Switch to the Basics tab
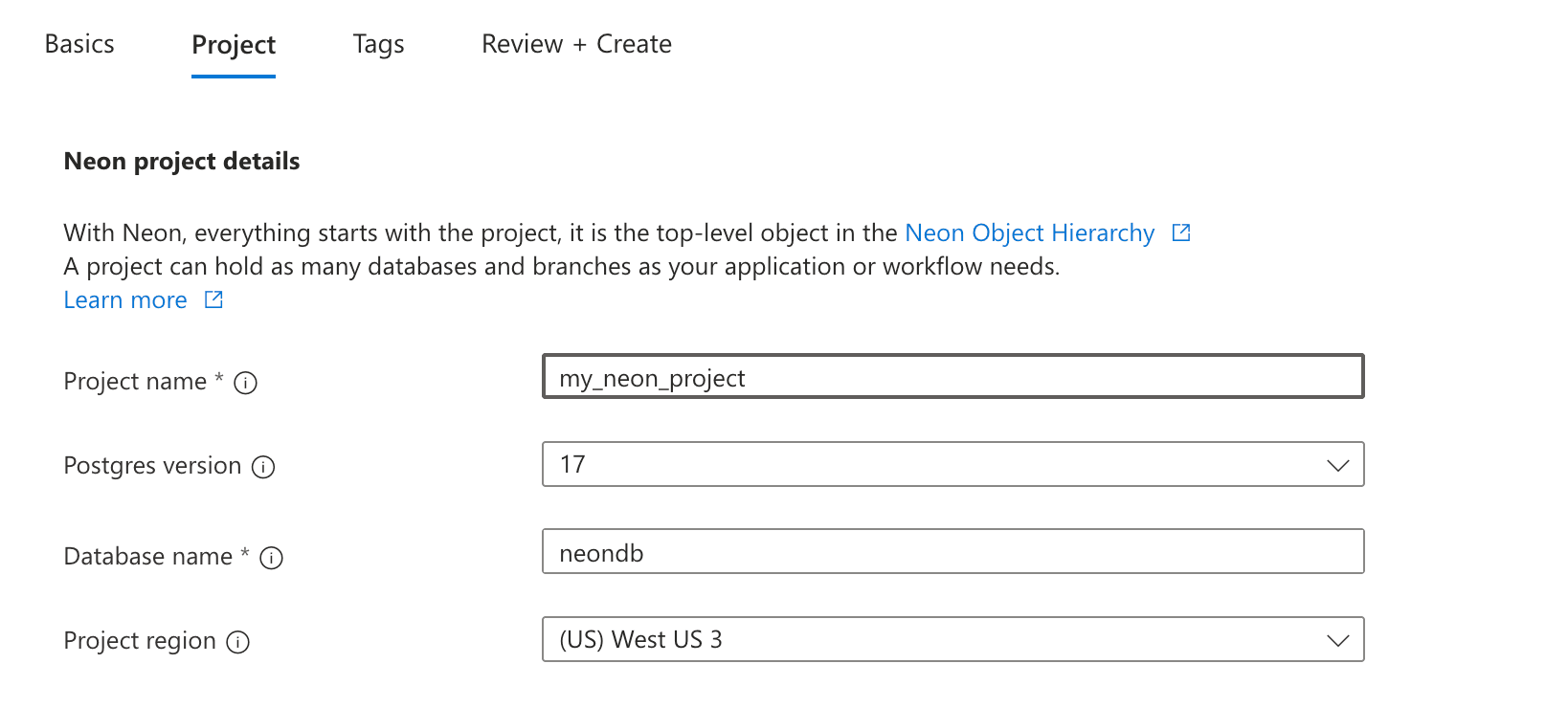The image size is (1568, 708). 79,43
